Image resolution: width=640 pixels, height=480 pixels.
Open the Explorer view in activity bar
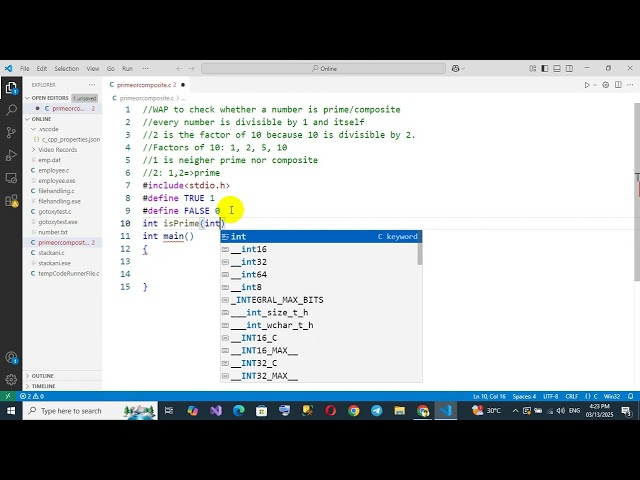(x=11, y=88)
